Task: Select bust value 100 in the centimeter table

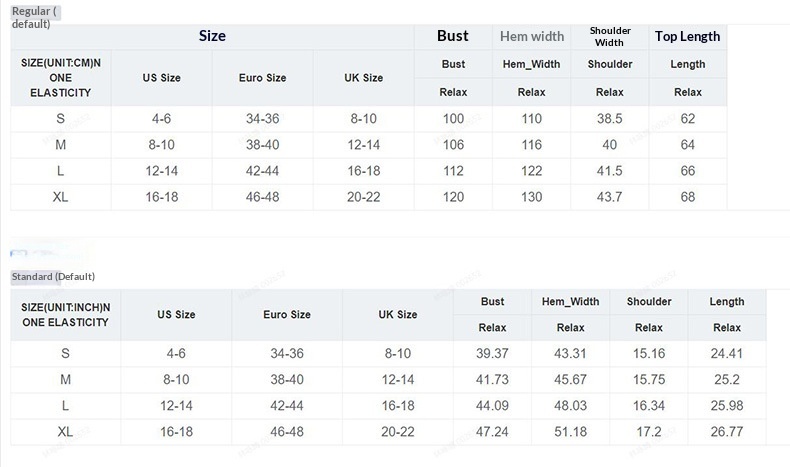Action: pyautogui.click(x=453, y=119)
